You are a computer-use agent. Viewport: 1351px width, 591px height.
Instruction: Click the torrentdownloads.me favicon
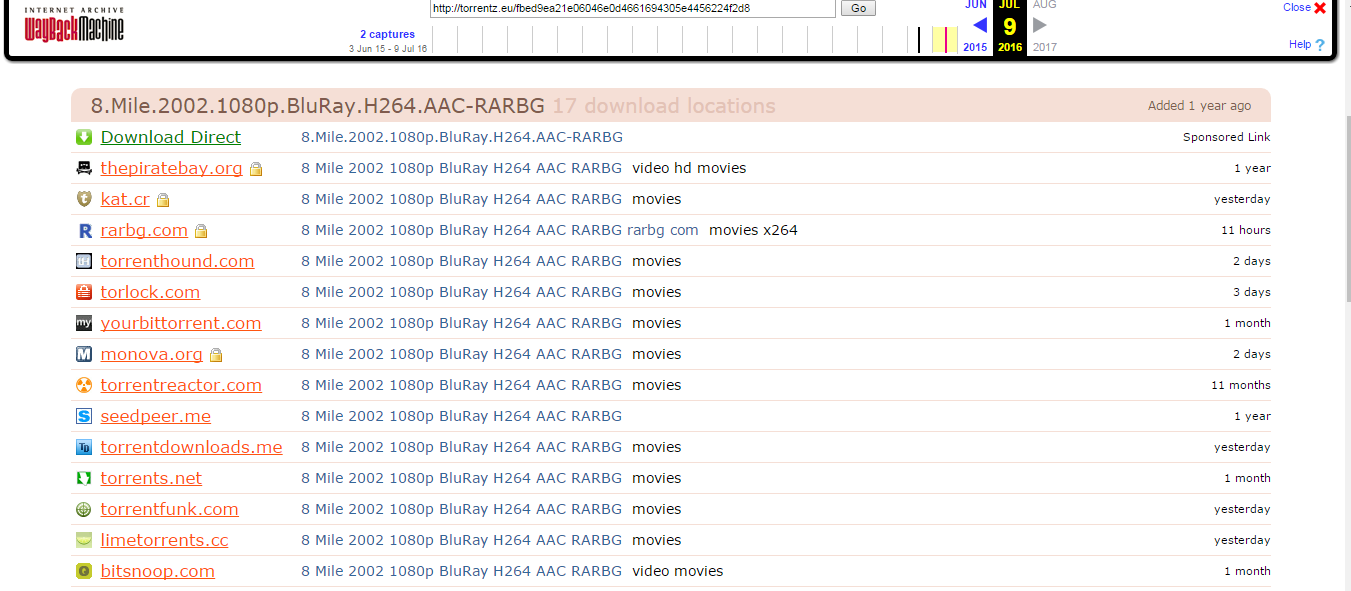click(84, 447)
